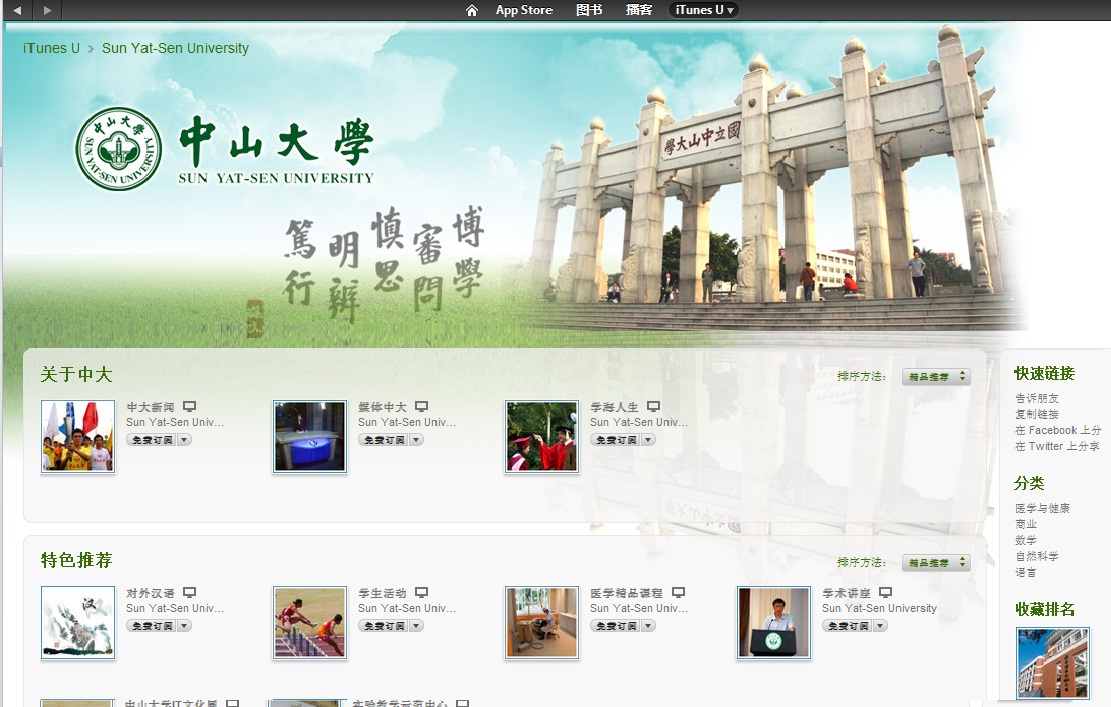Image resolution: width=1111 pixels, height=707 pixels.
Task: Open the 中大新闻 flag crowd thumbnail
Action: pyautogui.click(x=78, y=436)
